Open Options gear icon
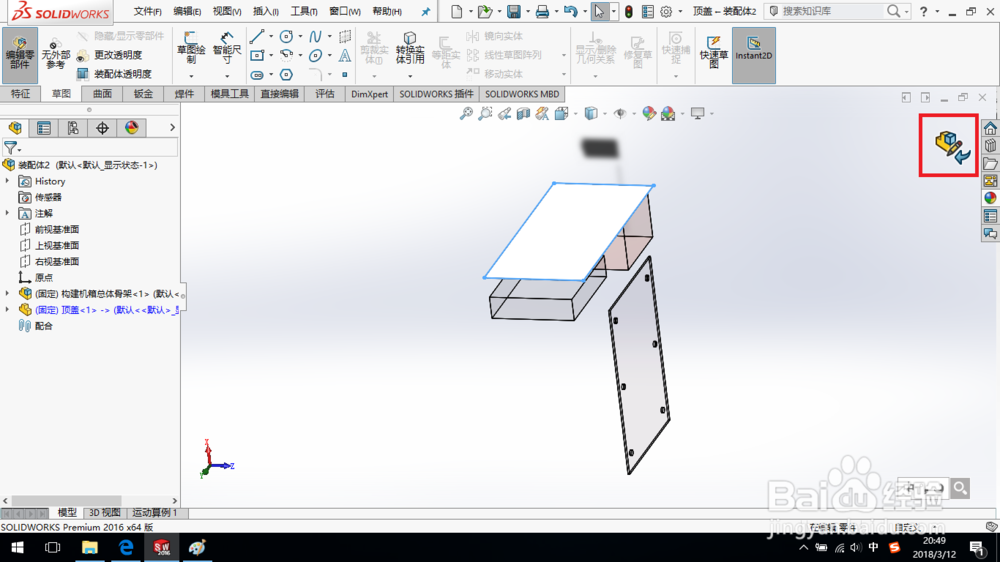Viewport: 1000px width, 562px height. pos(666,11)
